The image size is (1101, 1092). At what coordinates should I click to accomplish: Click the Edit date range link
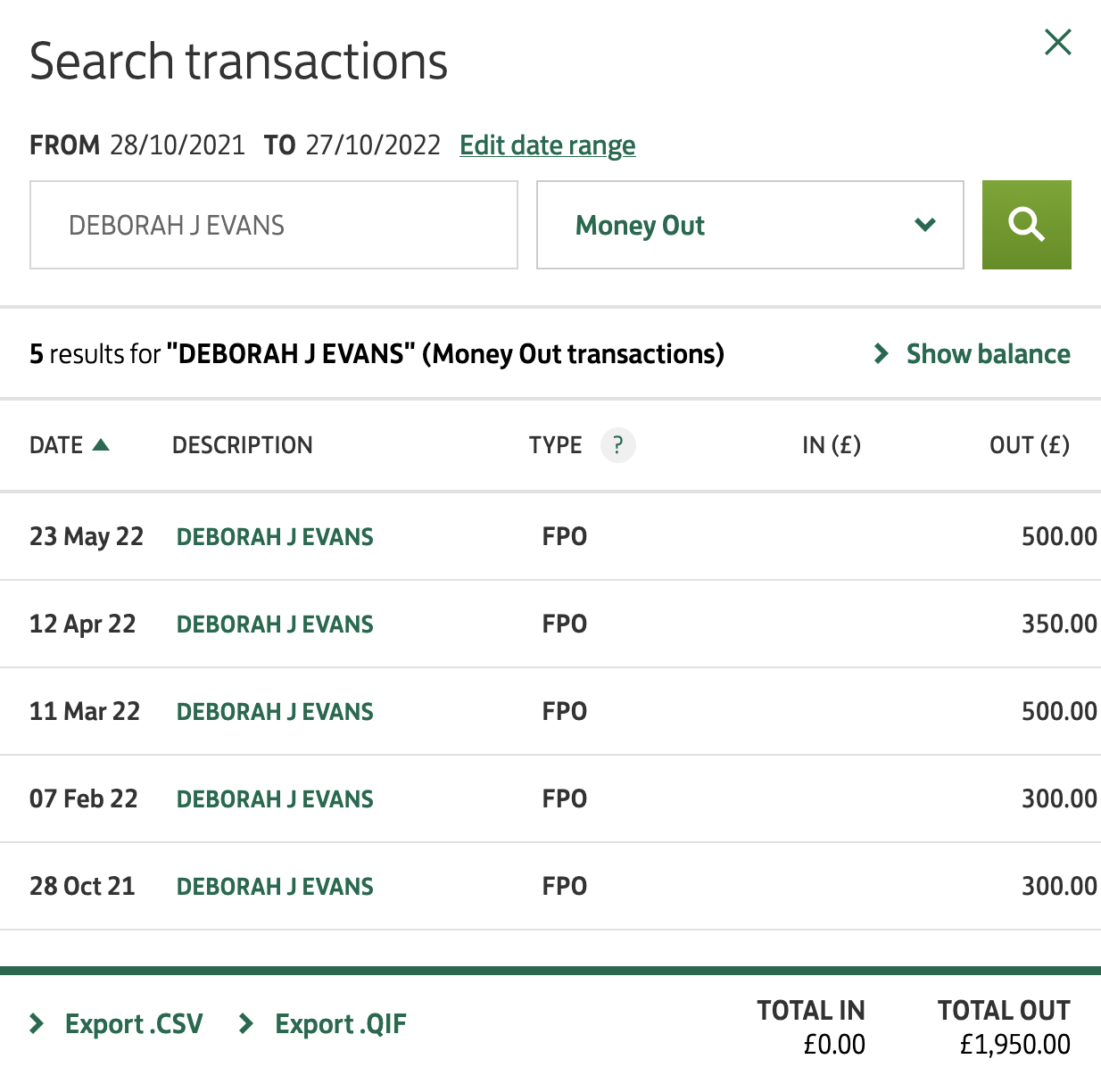pos(547,145)
